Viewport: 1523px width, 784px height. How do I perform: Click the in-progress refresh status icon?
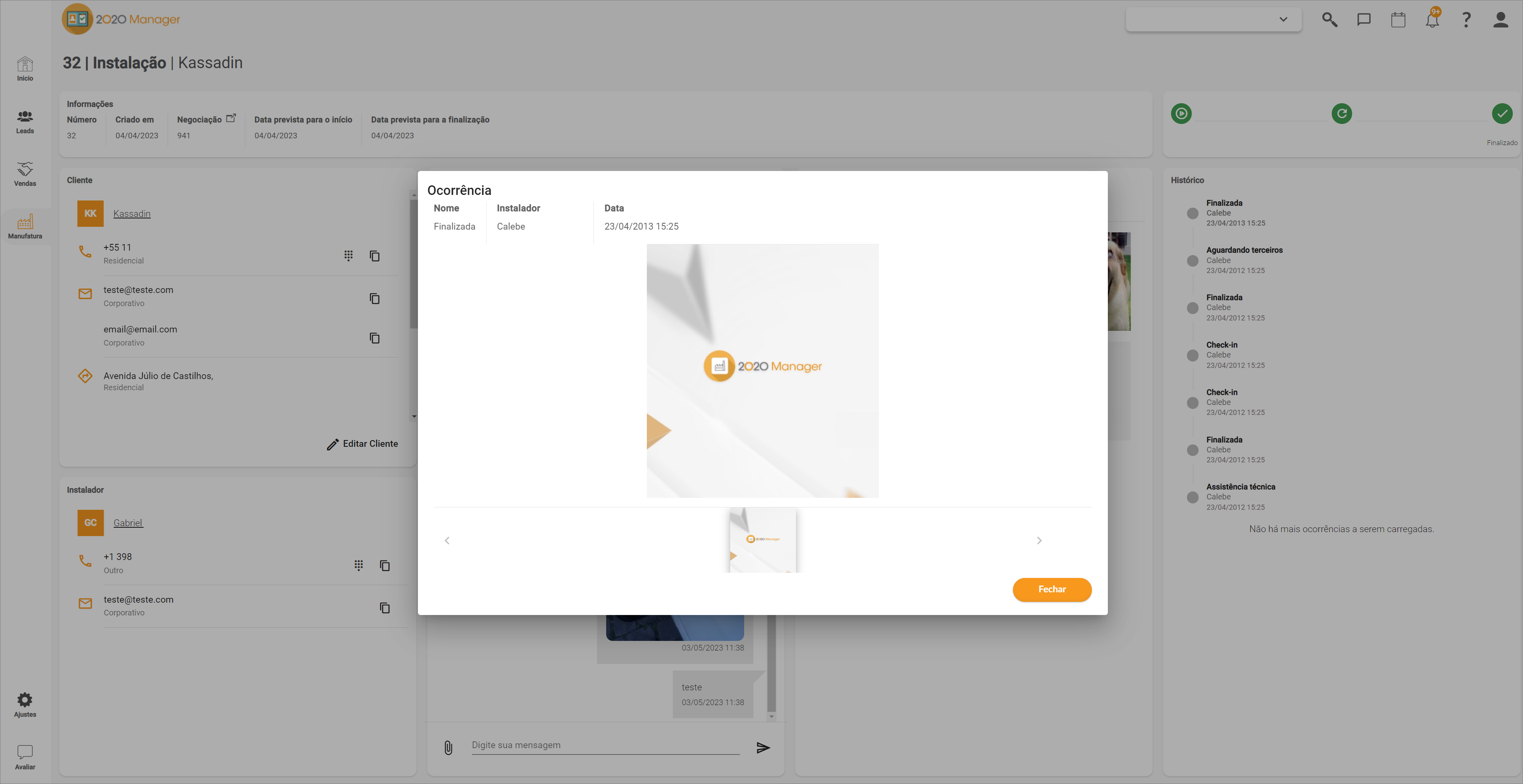(1342, 114)
